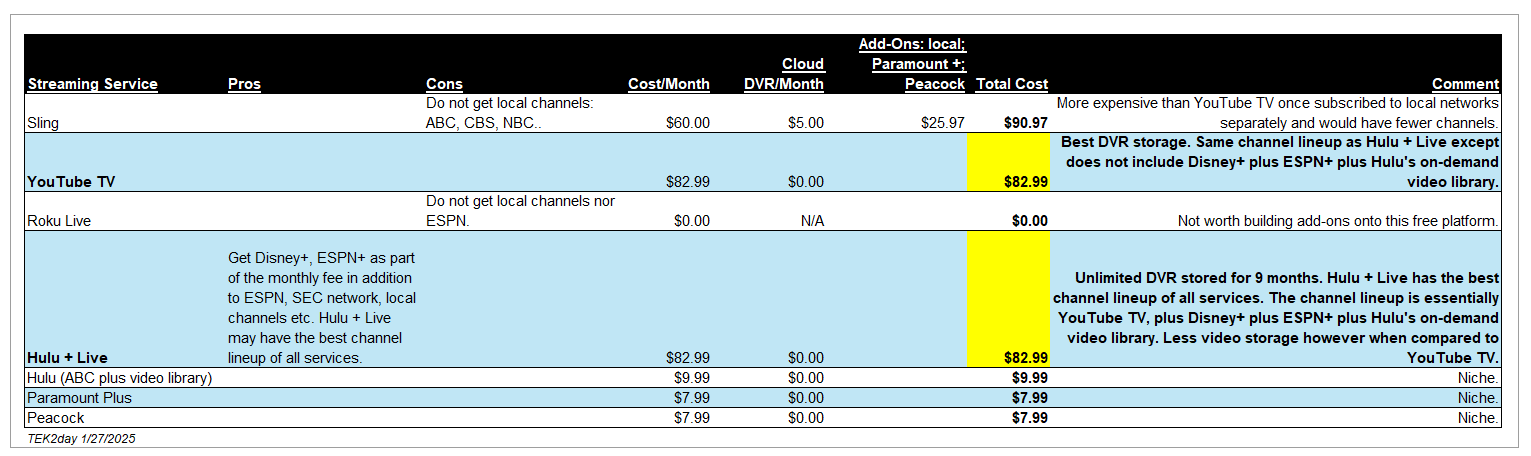Click the Cost/Month column header
The image size is (1531, 456).
(669, 84)
